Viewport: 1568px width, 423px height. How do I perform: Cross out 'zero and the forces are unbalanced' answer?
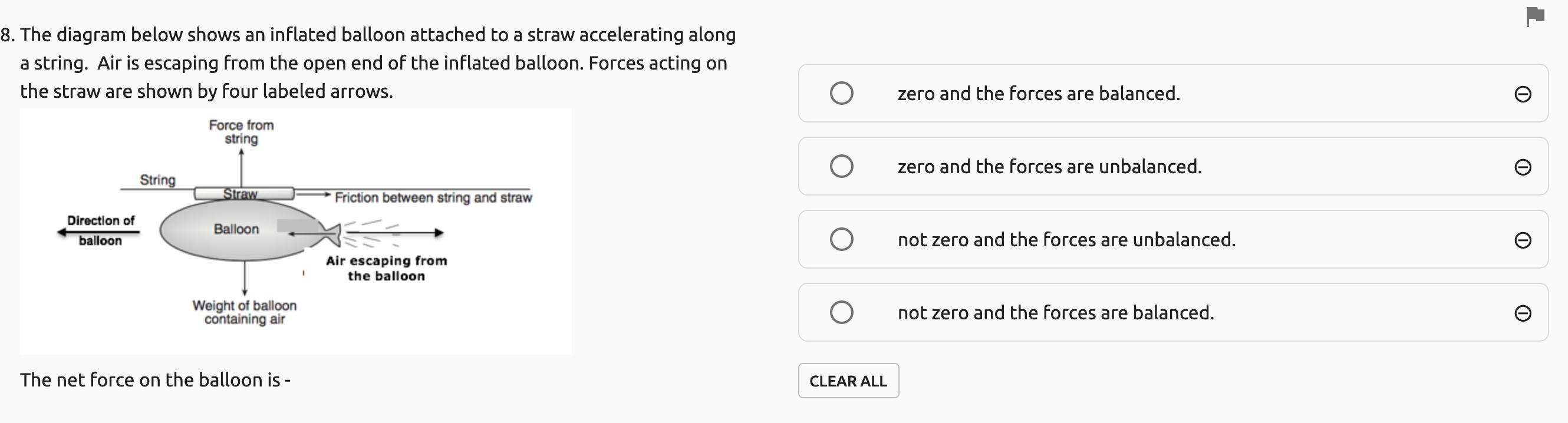click(x=1523, y=167)
